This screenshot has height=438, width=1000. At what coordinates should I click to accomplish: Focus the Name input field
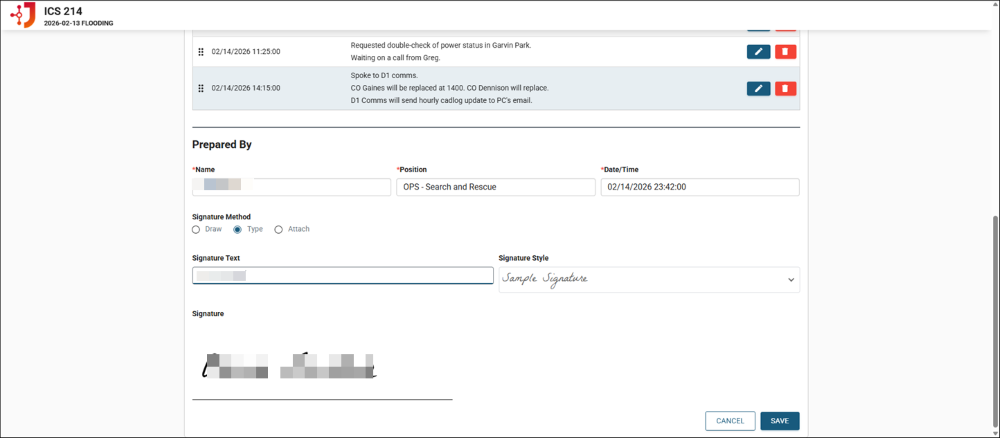(x=291, y=187)
